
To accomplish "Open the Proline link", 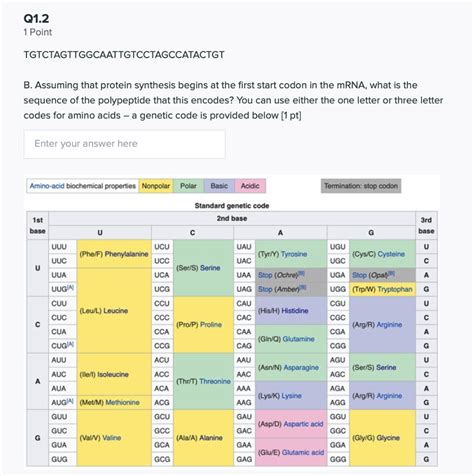I will click(211, 325).
